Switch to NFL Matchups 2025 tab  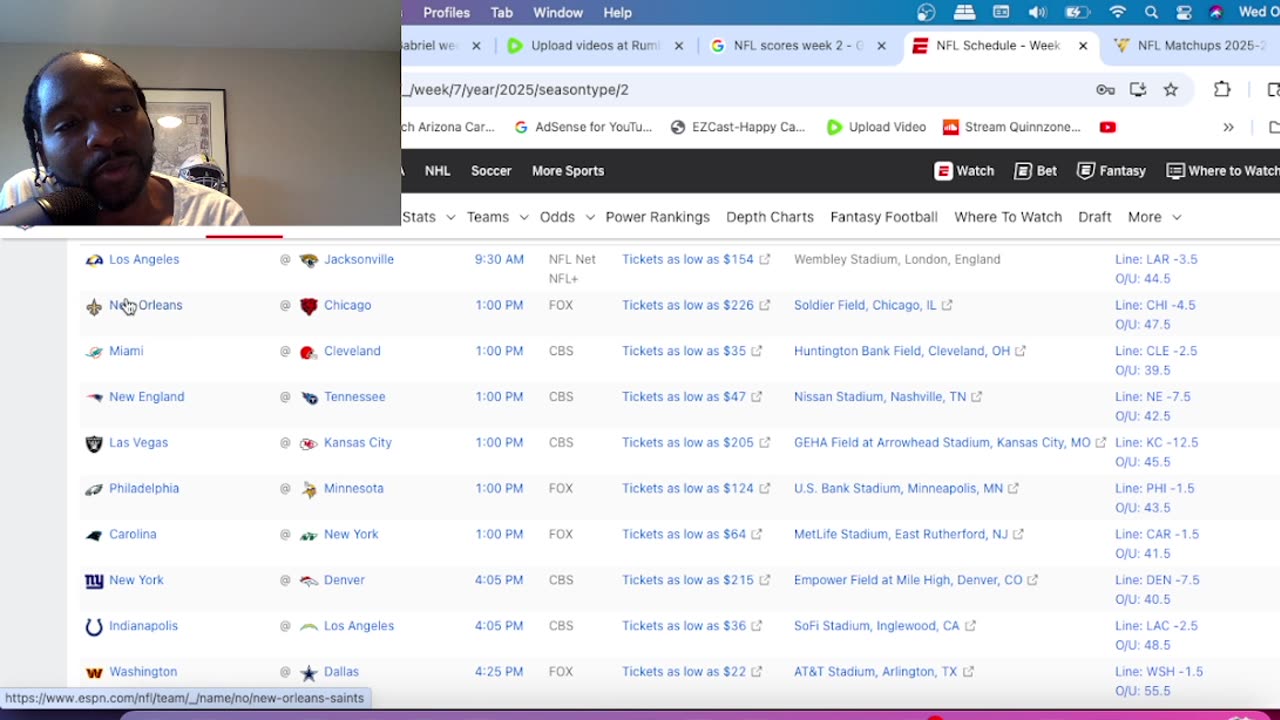click(1190, 45)
